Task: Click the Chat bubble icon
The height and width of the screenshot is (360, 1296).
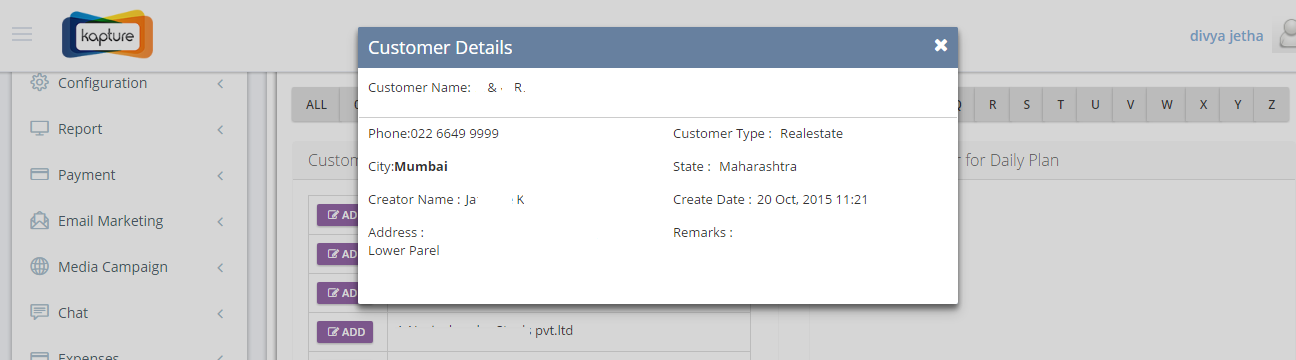Action: click(x=40, y=313)
